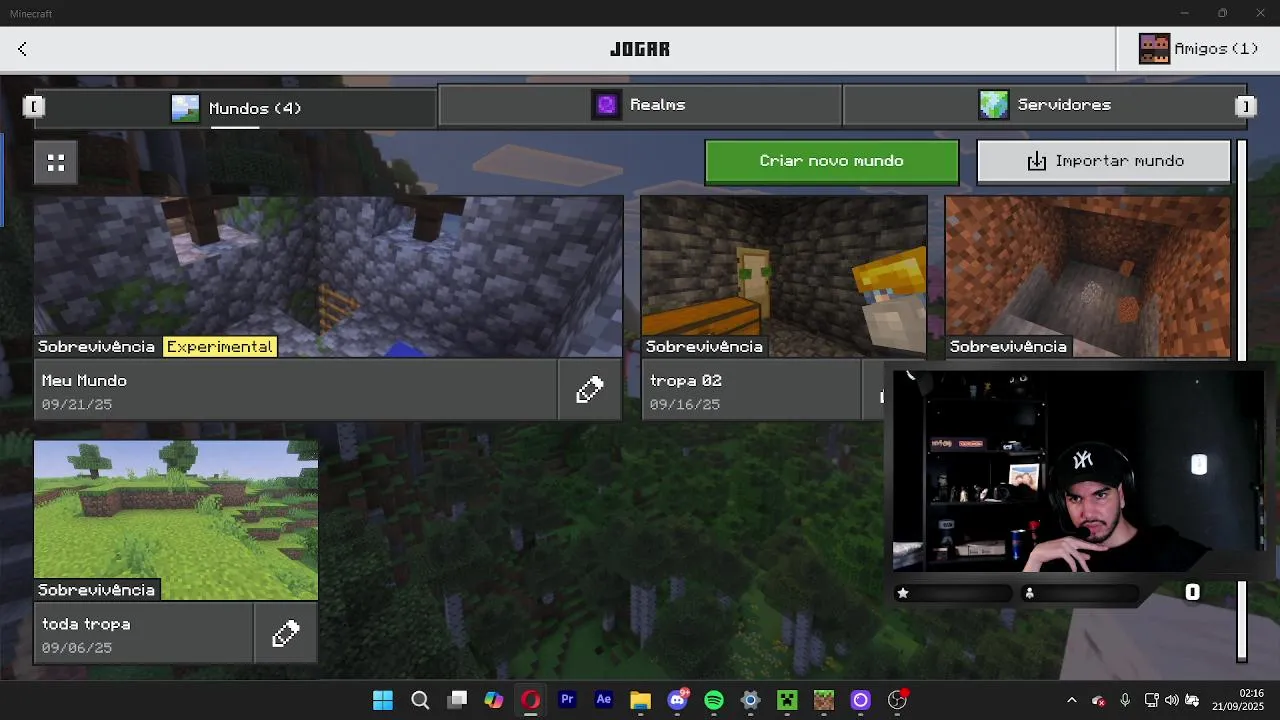This screenshot has height=720, width=1280.
Task: Edit toda tropa world with pencil icon
Action: tap(286, 633)
